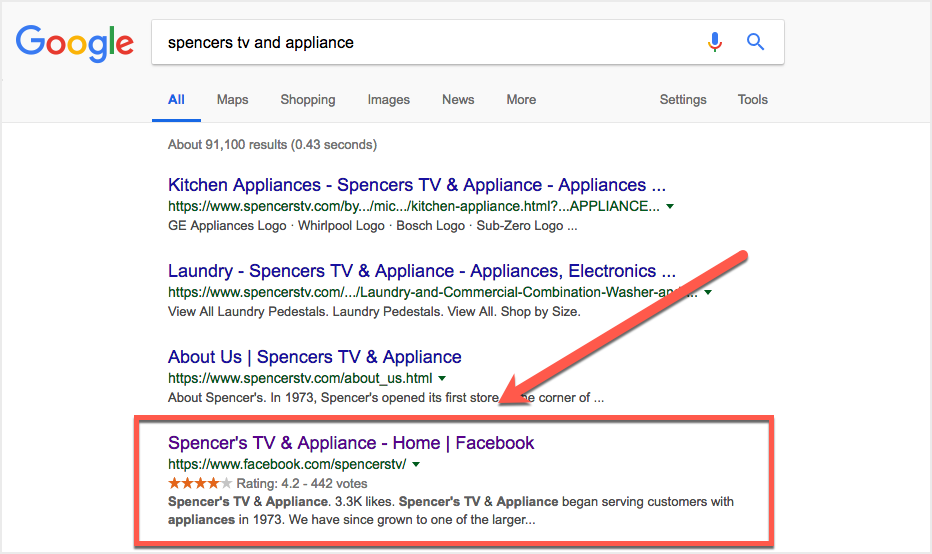Open the Spencer's Facebook Home result
Screen dimensions: 932x554
[x=351, y=443]
